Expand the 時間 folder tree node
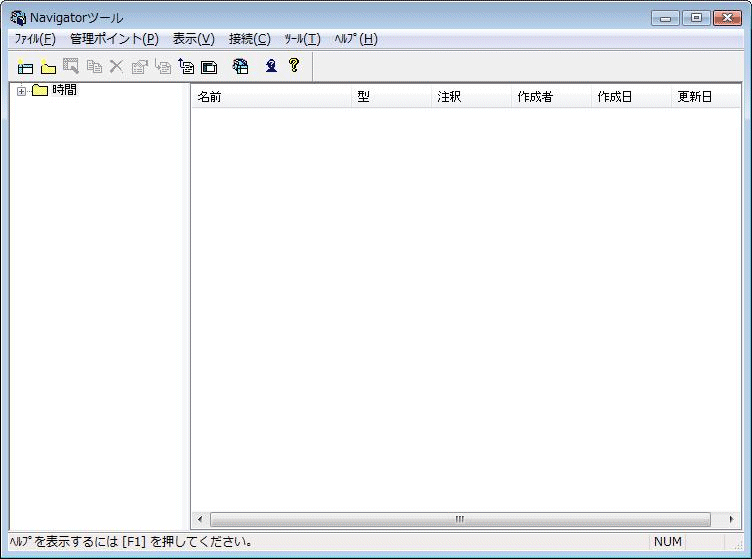 [21, 91]
